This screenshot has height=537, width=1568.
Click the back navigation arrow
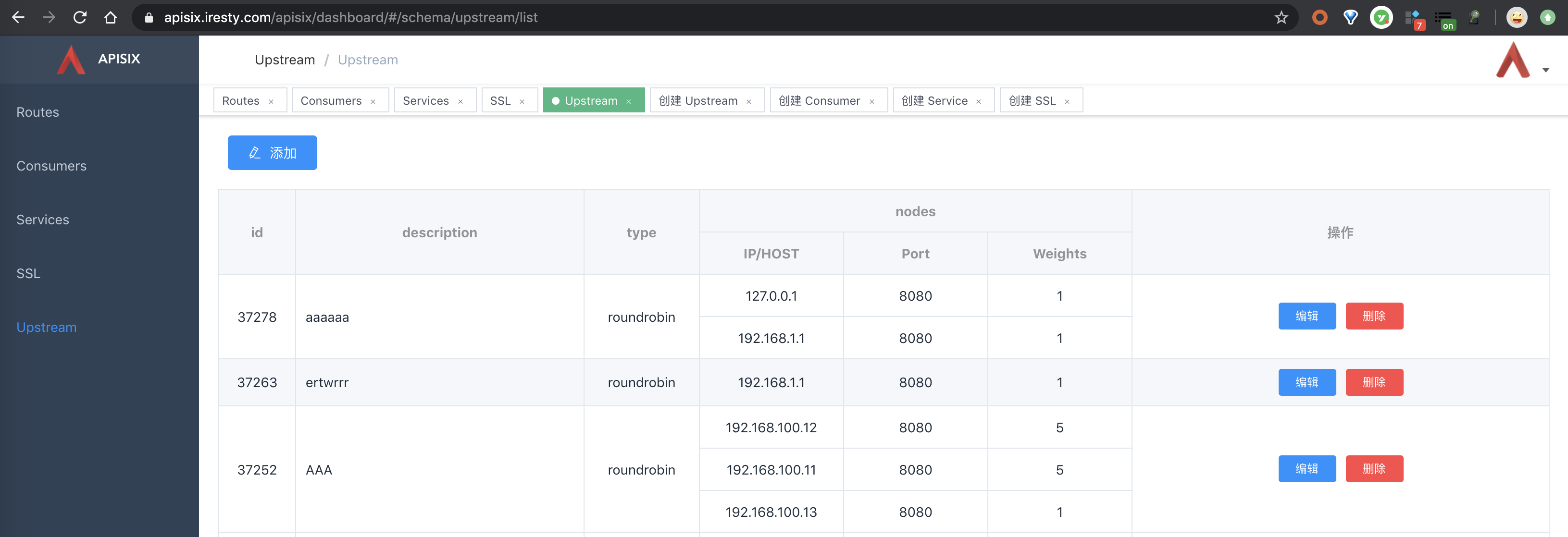click(19, 17)
